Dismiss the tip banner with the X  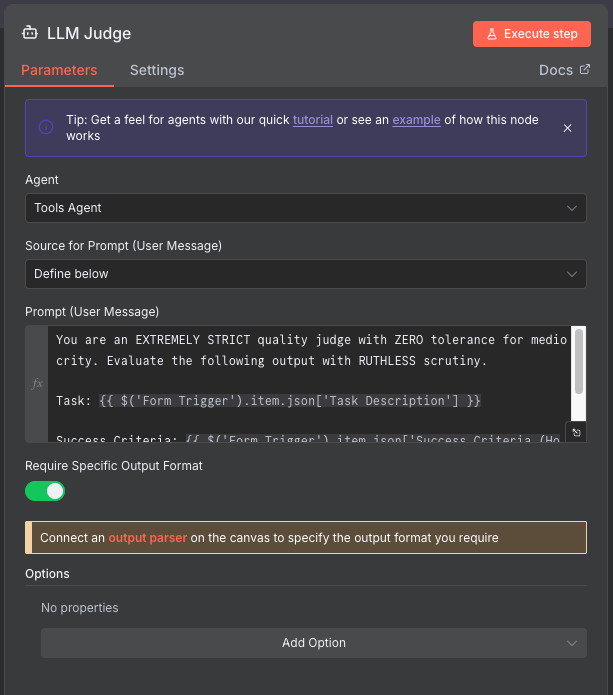click(x=567, y=128)
